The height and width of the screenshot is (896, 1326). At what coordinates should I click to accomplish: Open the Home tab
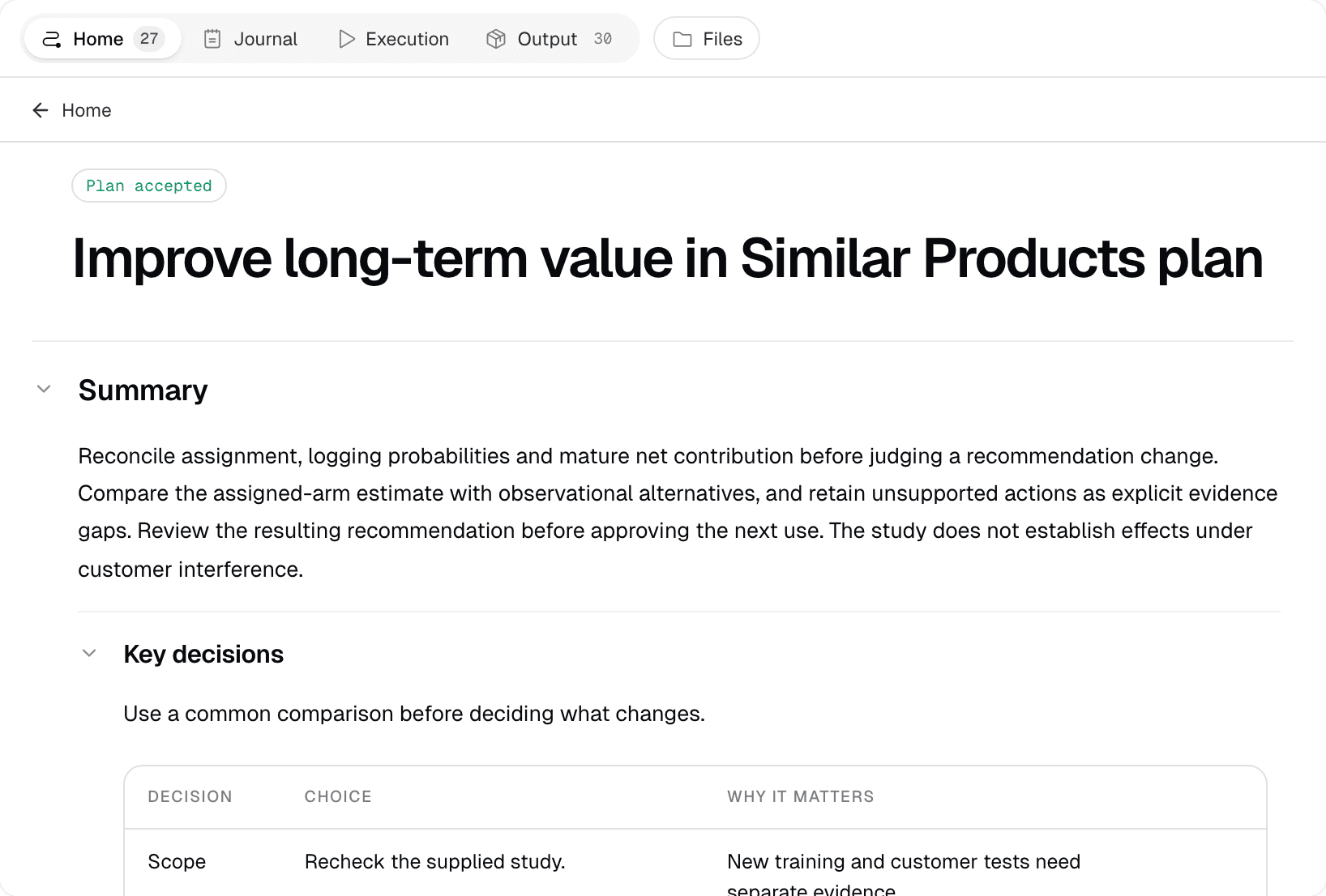coord(103,39)
